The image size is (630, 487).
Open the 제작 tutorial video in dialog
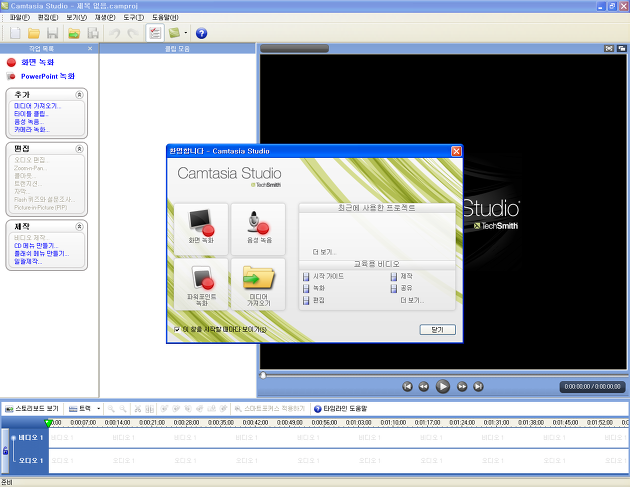(x=406, y=276)
